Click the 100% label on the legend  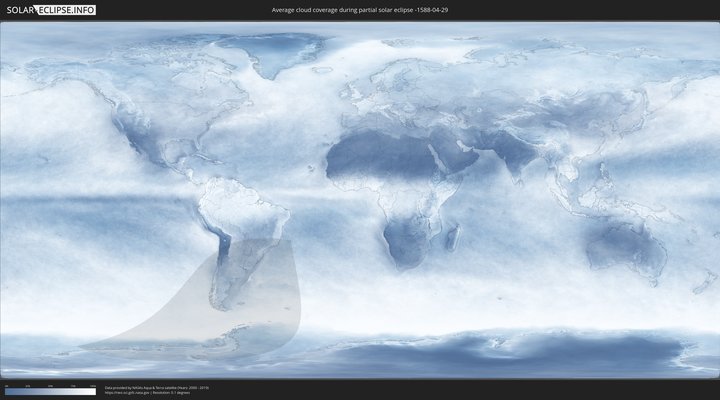point(93,386)
